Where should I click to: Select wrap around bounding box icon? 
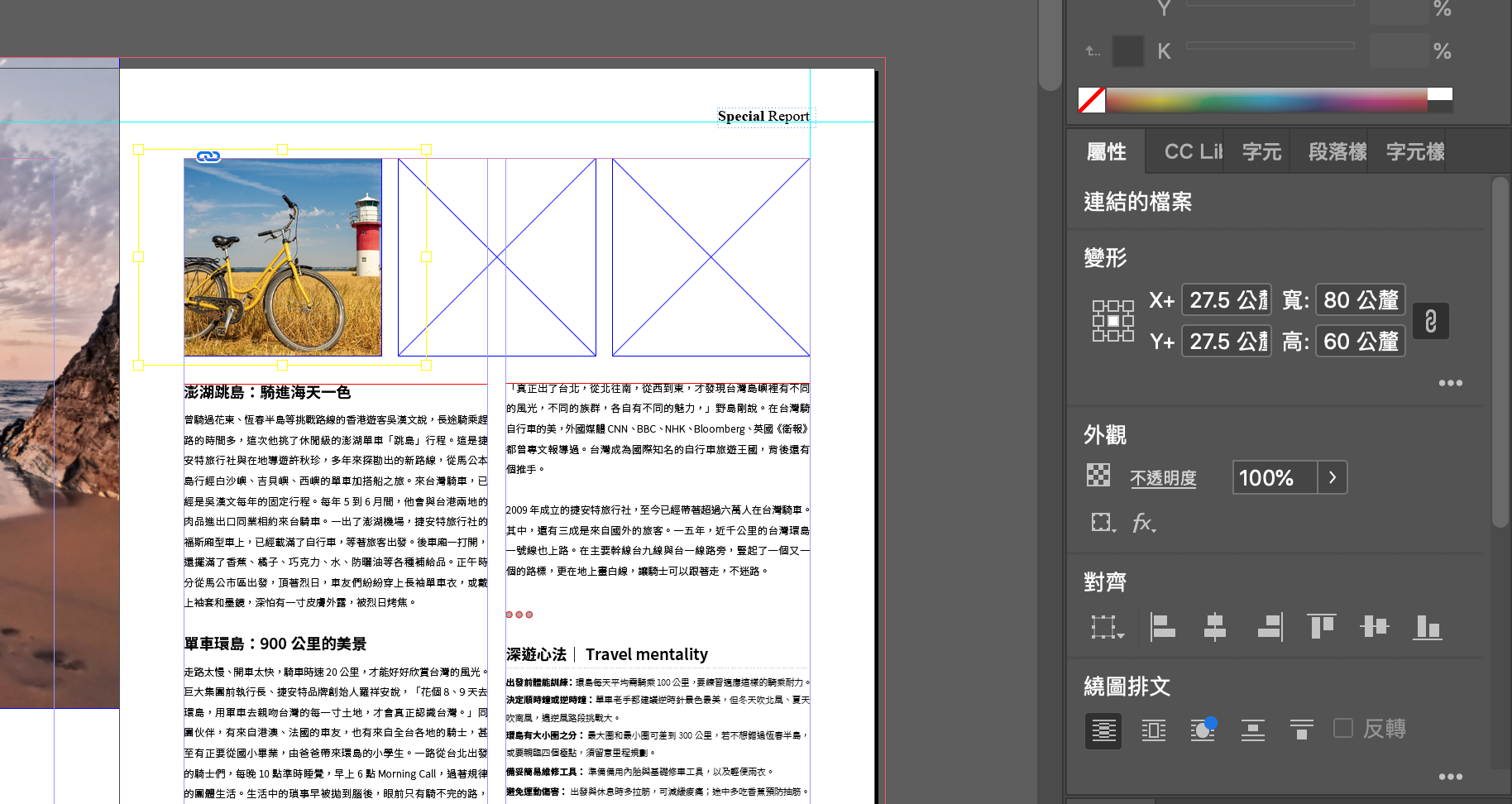coord(1153,730)
